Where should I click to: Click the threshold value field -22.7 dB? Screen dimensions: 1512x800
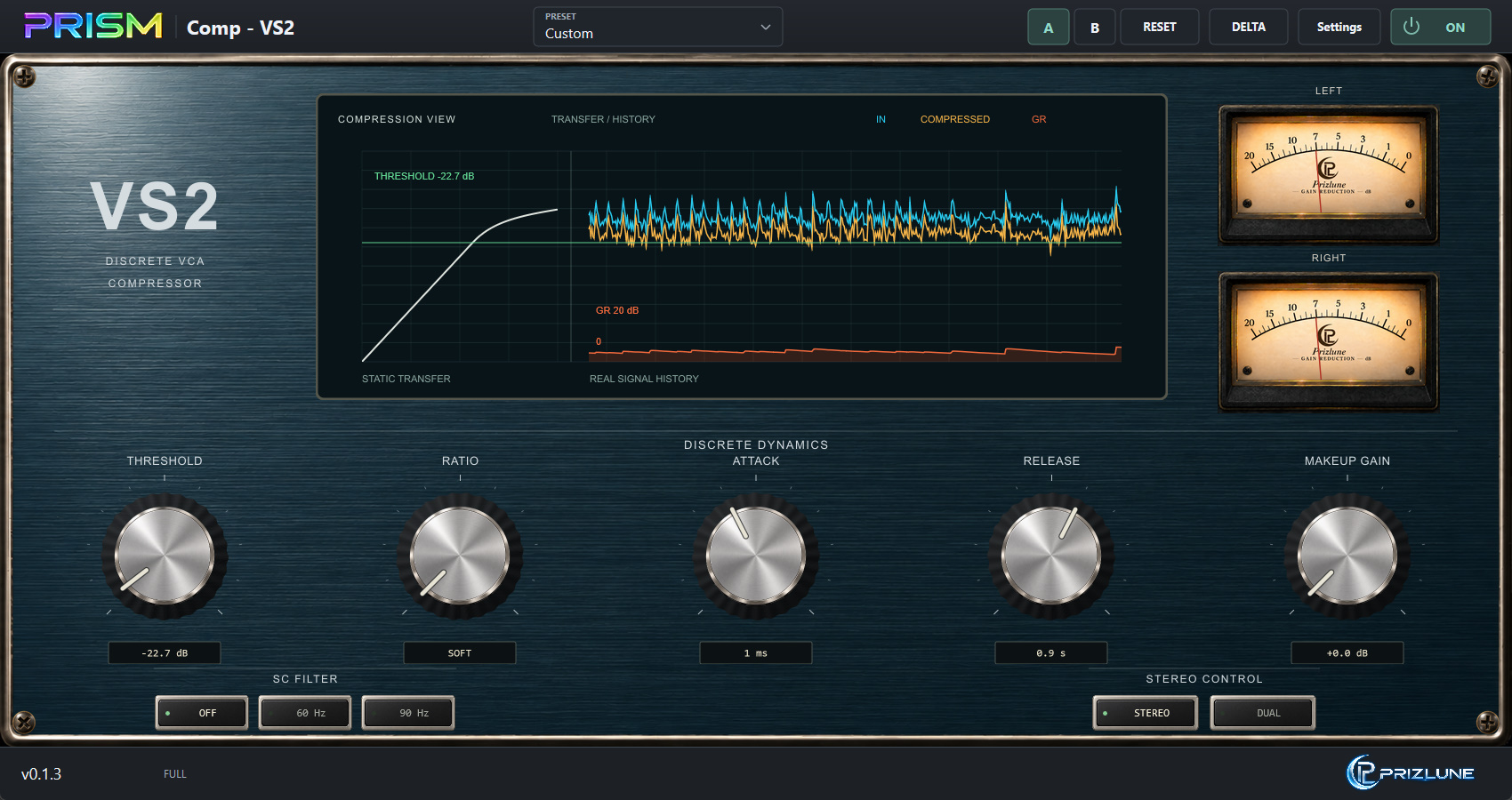tap(165, 652)
